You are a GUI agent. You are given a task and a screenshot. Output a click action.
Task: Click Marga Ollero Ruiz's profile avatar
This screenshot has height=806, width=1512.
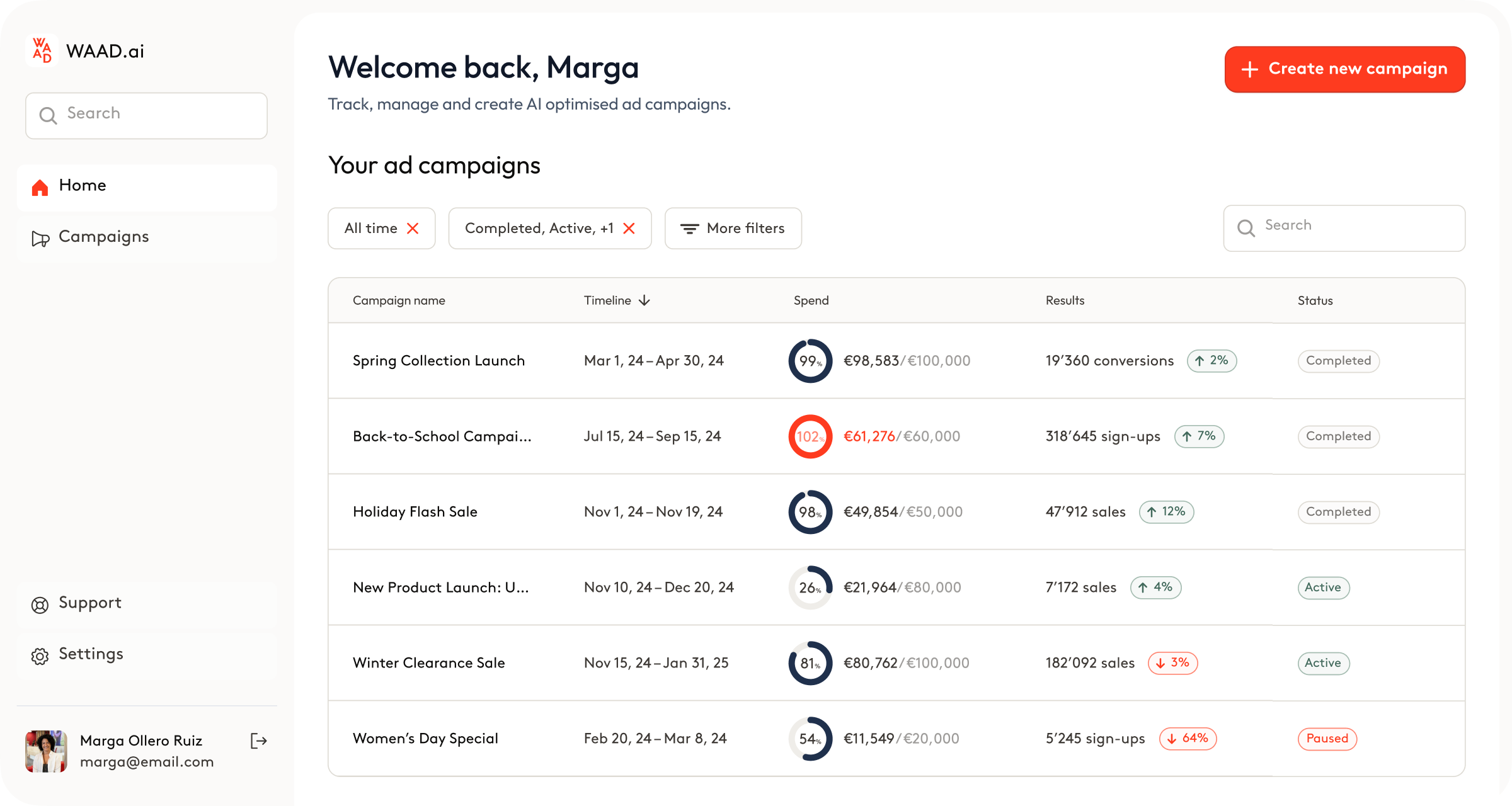point(46,751)
